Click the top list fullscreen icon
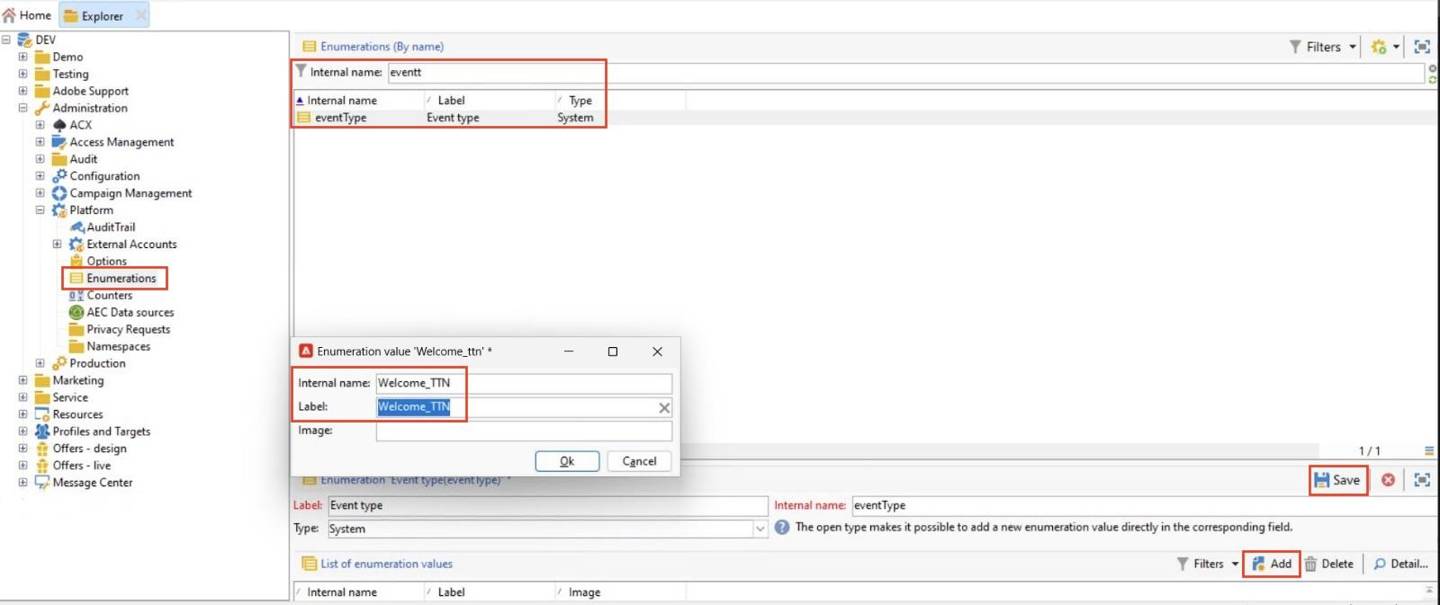The height and width of the screenshot is (605, 1440). [x=1421, y=46]
